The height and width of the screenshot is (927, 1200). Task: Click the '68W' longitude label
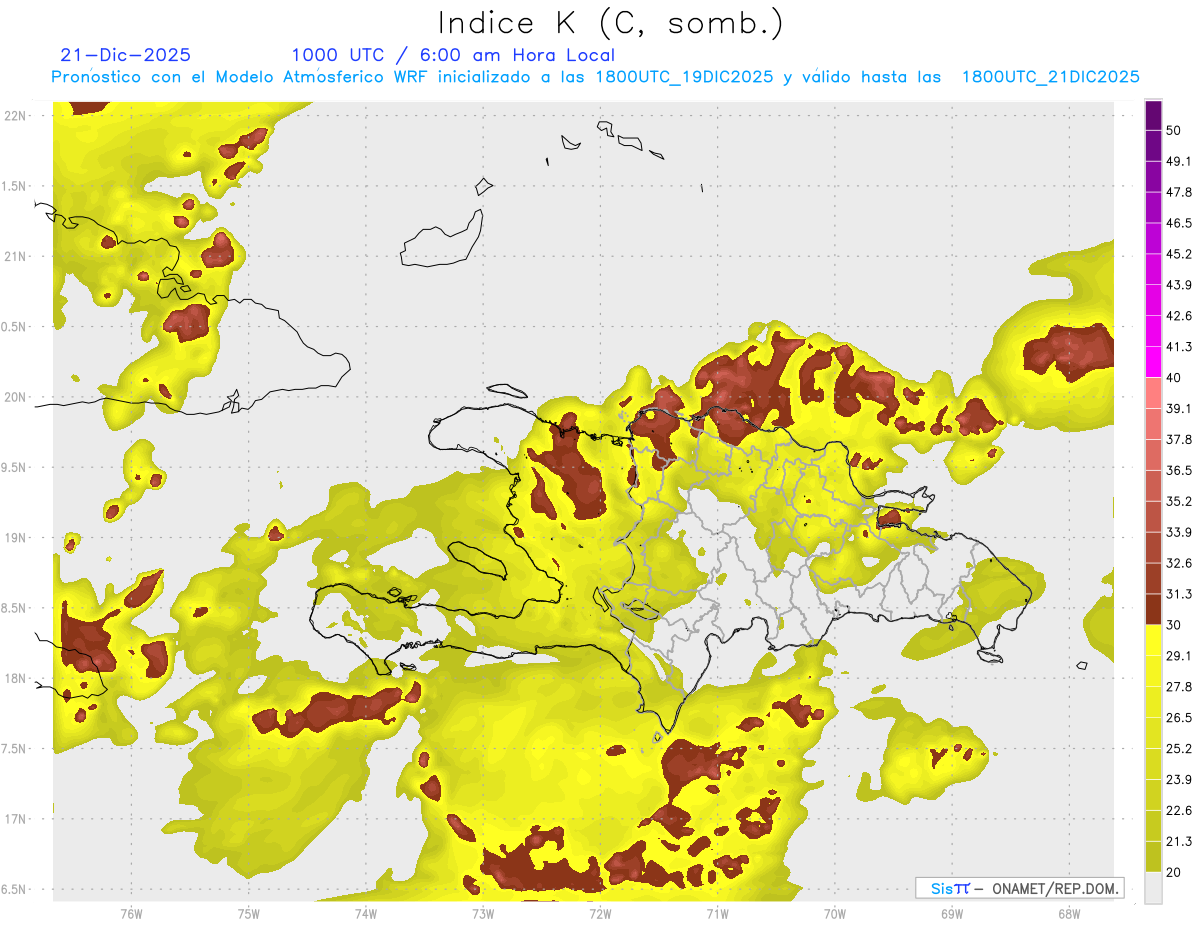1068,913
